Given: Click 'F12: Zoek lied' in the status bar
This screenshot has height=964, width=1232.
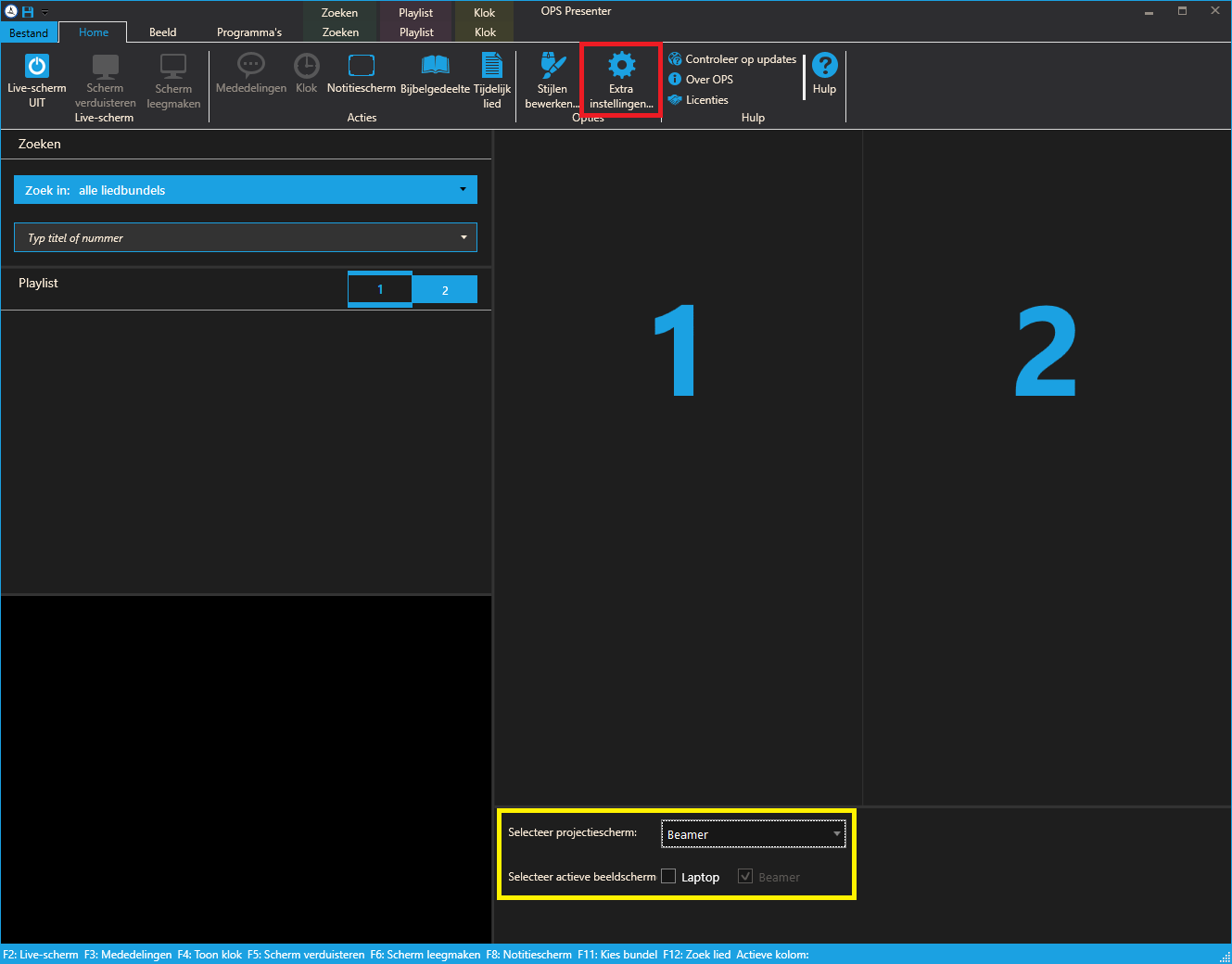Looking at the screenshot, I should [x=697, y=955].
